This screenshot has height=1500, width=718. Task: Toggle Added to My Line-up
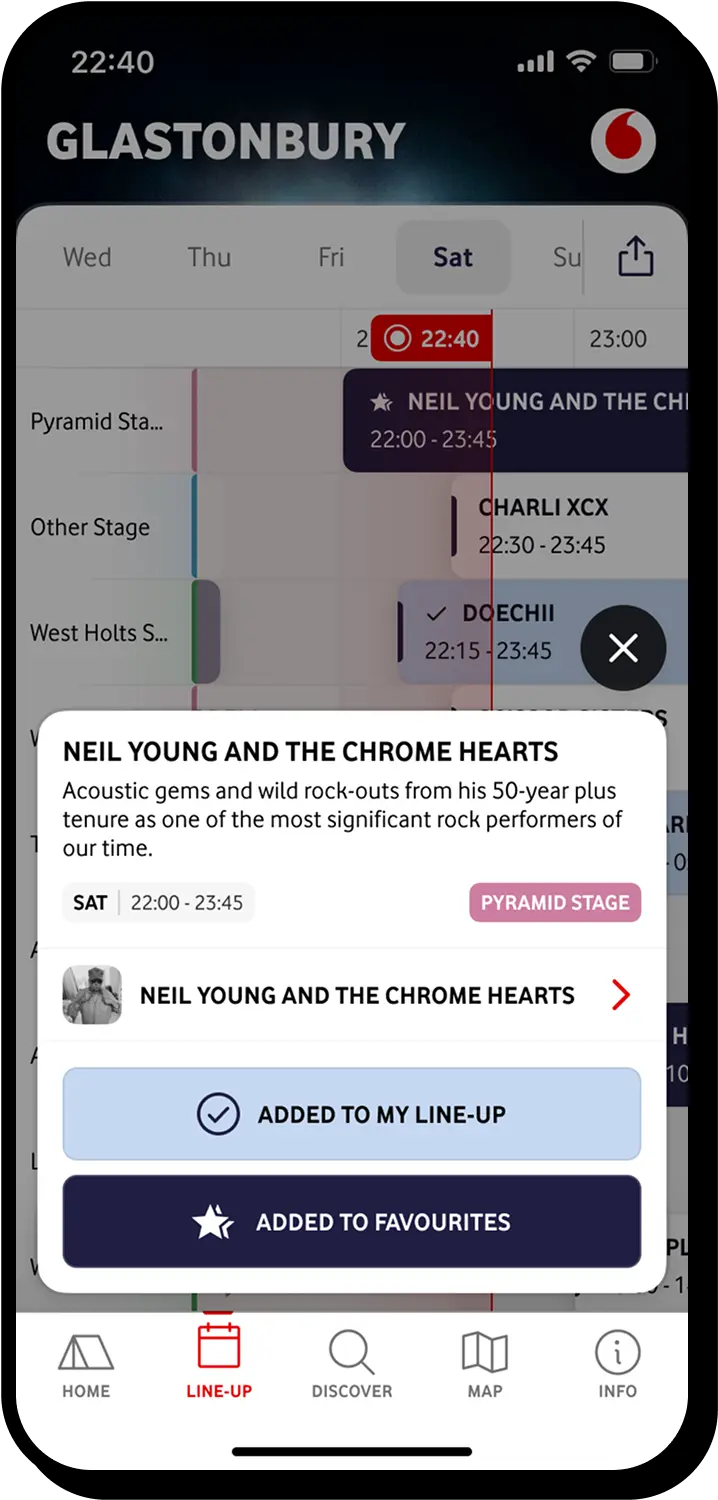(x=352, y=1114)
